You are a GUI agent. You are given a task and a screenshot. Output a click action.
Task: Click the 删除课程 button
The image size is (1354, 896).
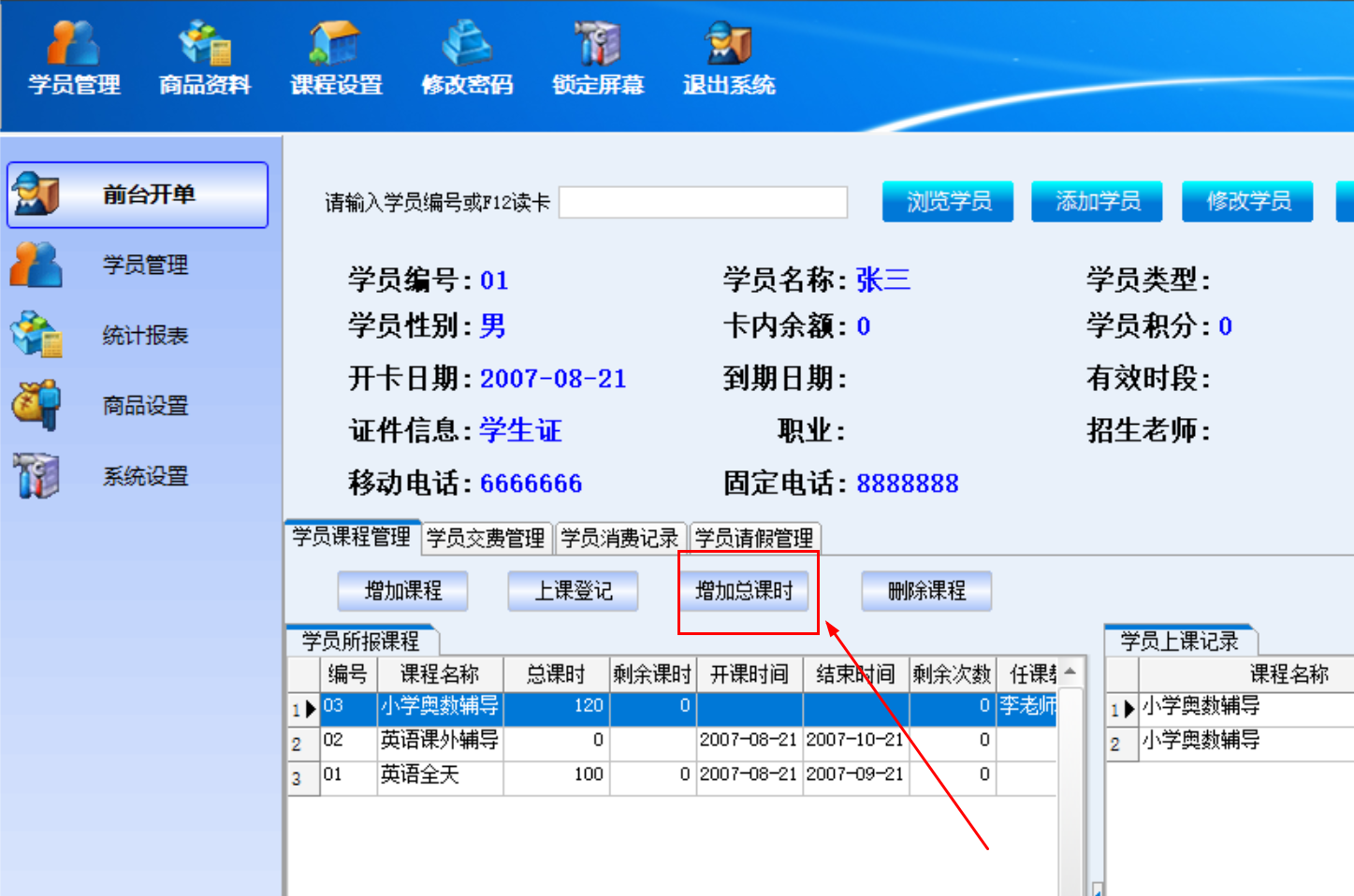click(x=926, y=591)
